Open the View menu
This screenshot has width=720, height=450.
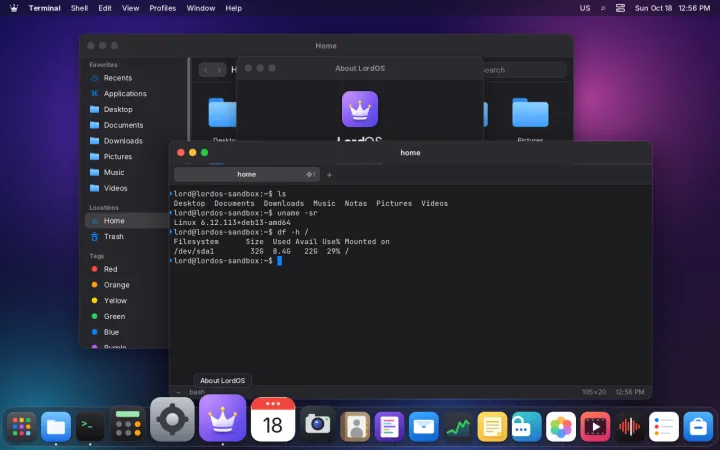point(130,8)
